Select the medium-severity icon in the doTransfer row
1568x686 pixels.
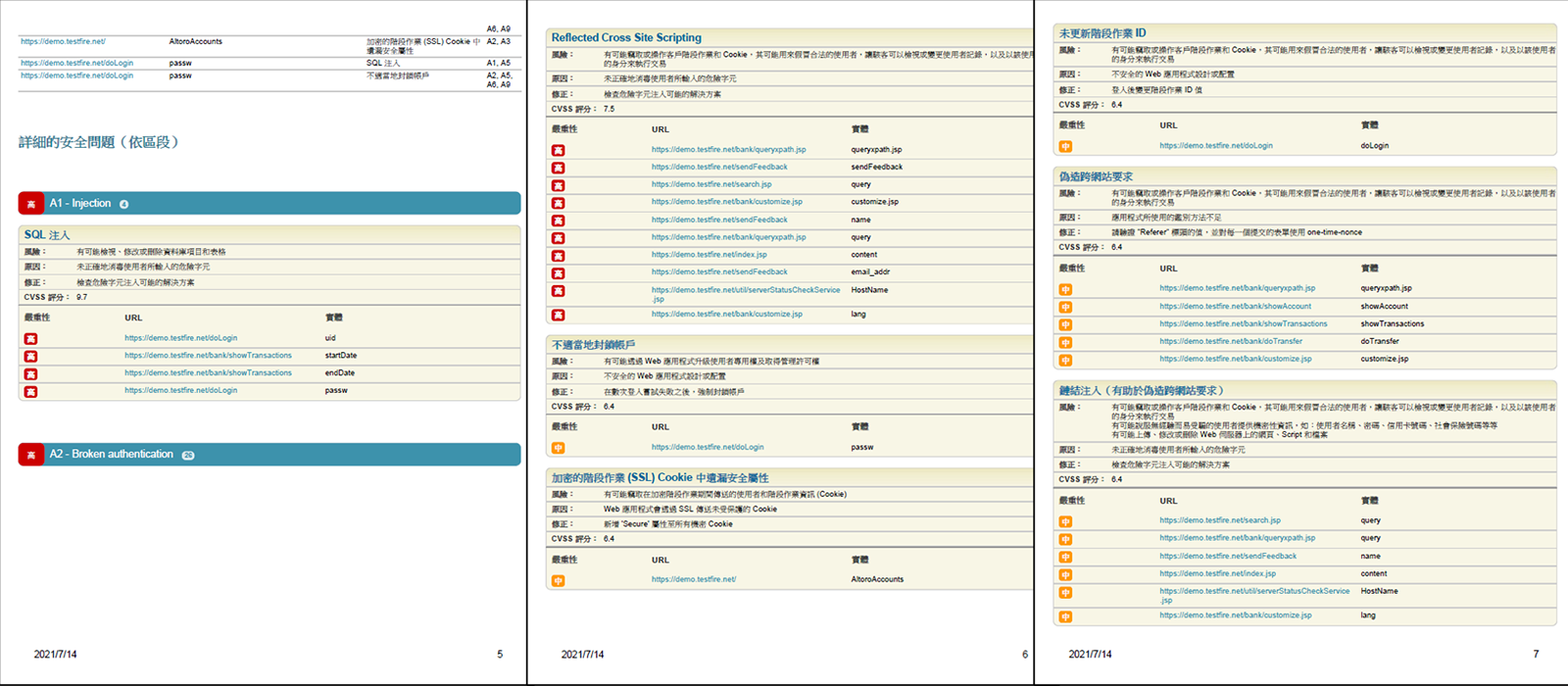click(x=1065, y=343)
